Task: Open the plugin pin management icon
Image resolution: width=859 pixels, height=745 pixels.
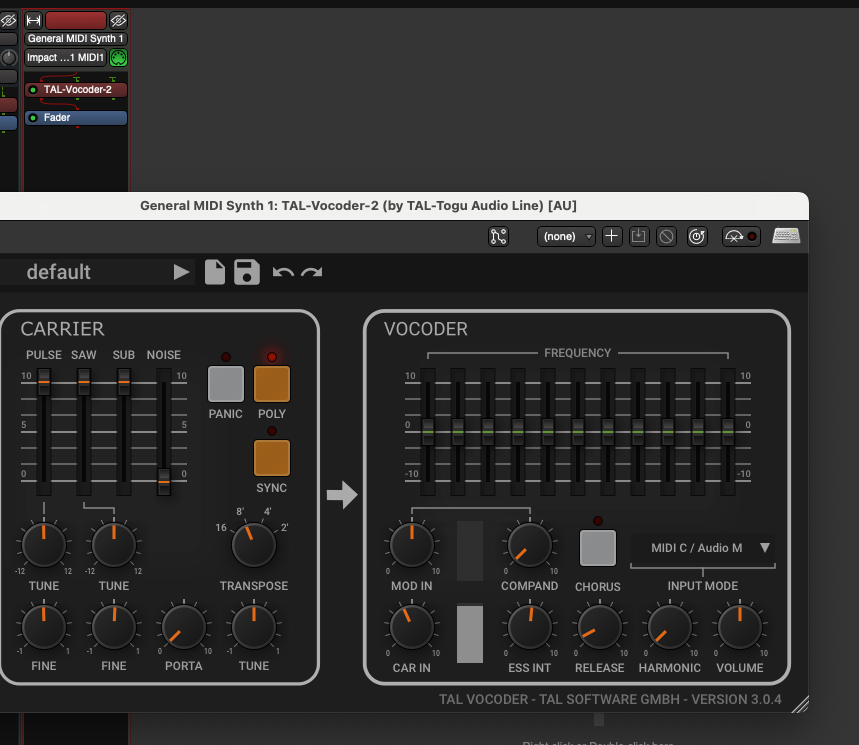Action: point(499,237)
